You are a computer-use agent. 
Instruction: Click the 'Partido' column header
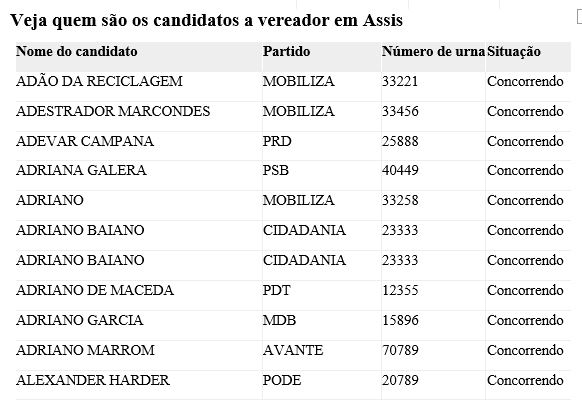(286, 51)
